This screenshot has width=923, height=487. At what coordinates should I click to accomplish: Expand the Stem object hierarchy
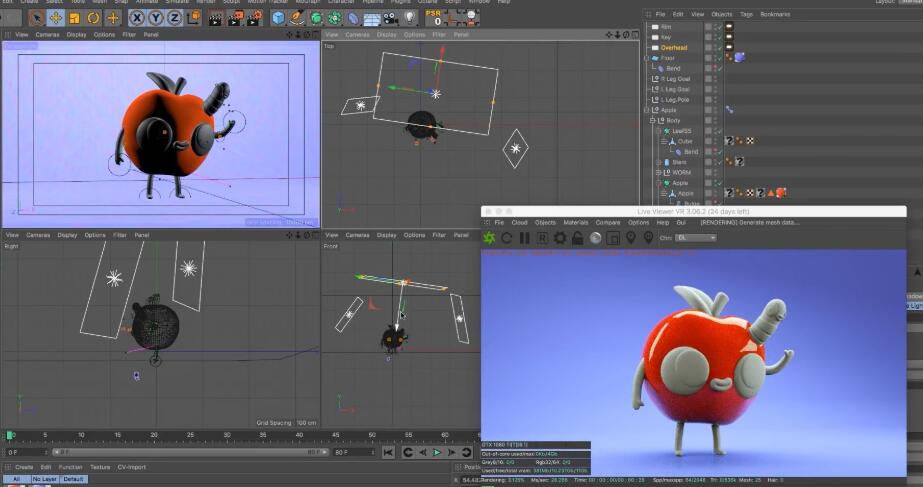[658, 162]
